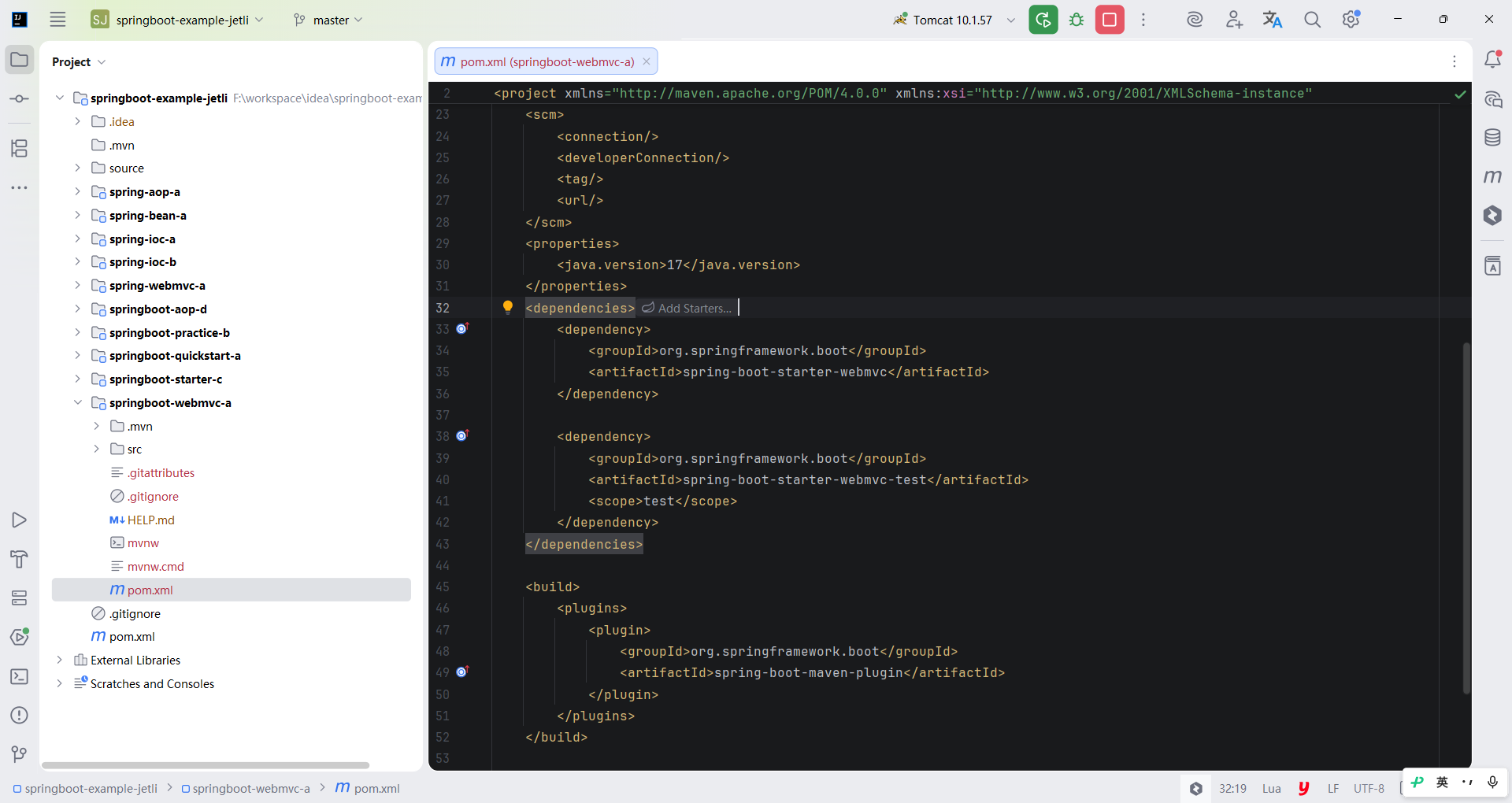Open the Database tool window
The image size is (1512, 803).
coord(1492,138)
